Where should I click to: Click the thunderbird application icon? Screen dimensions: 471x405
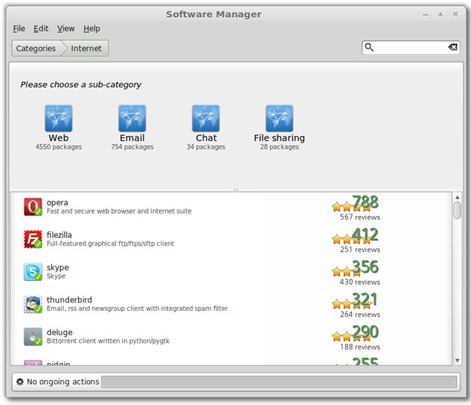pos(33,304)
